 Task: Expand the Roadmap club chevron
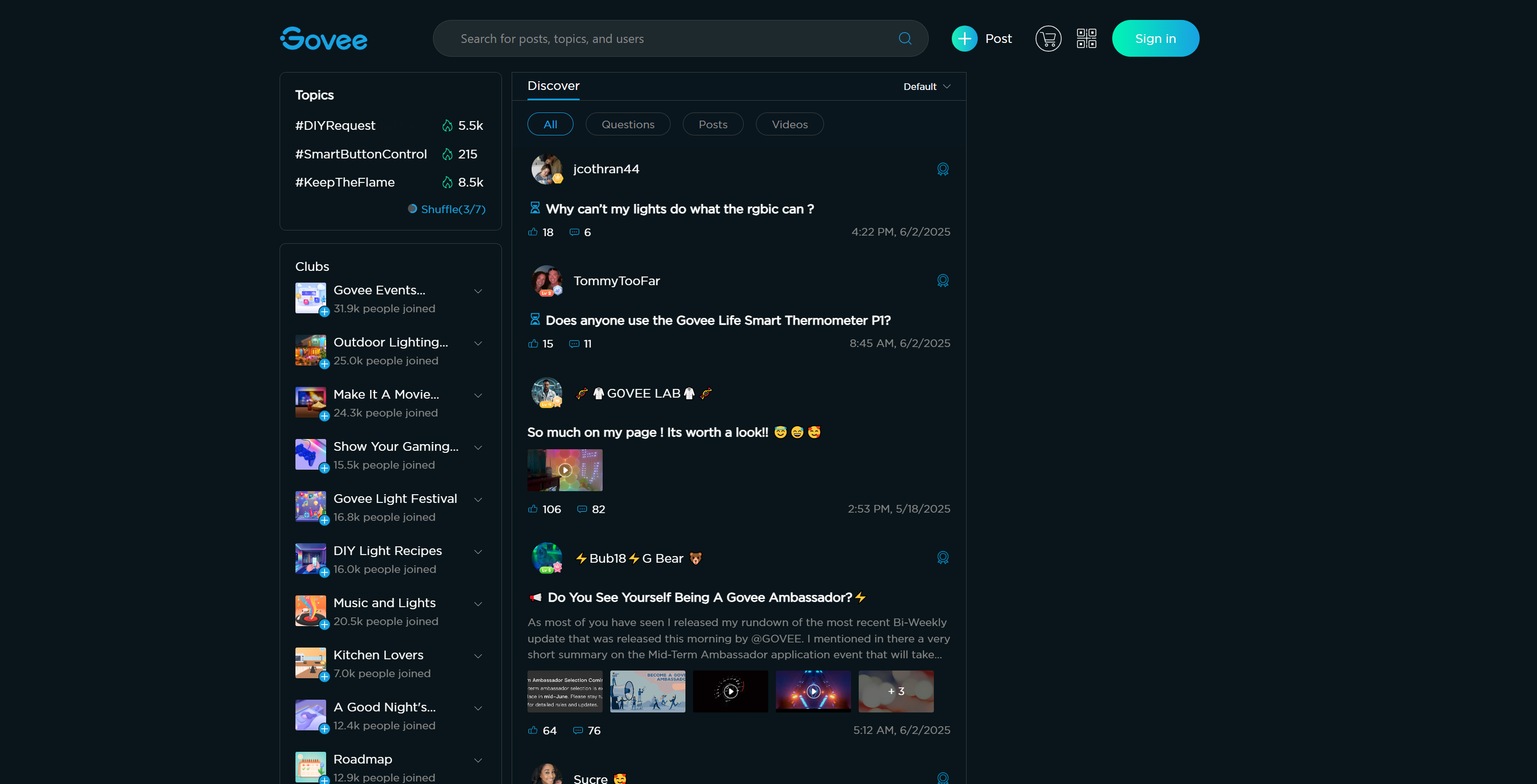[x=478, y=760]
